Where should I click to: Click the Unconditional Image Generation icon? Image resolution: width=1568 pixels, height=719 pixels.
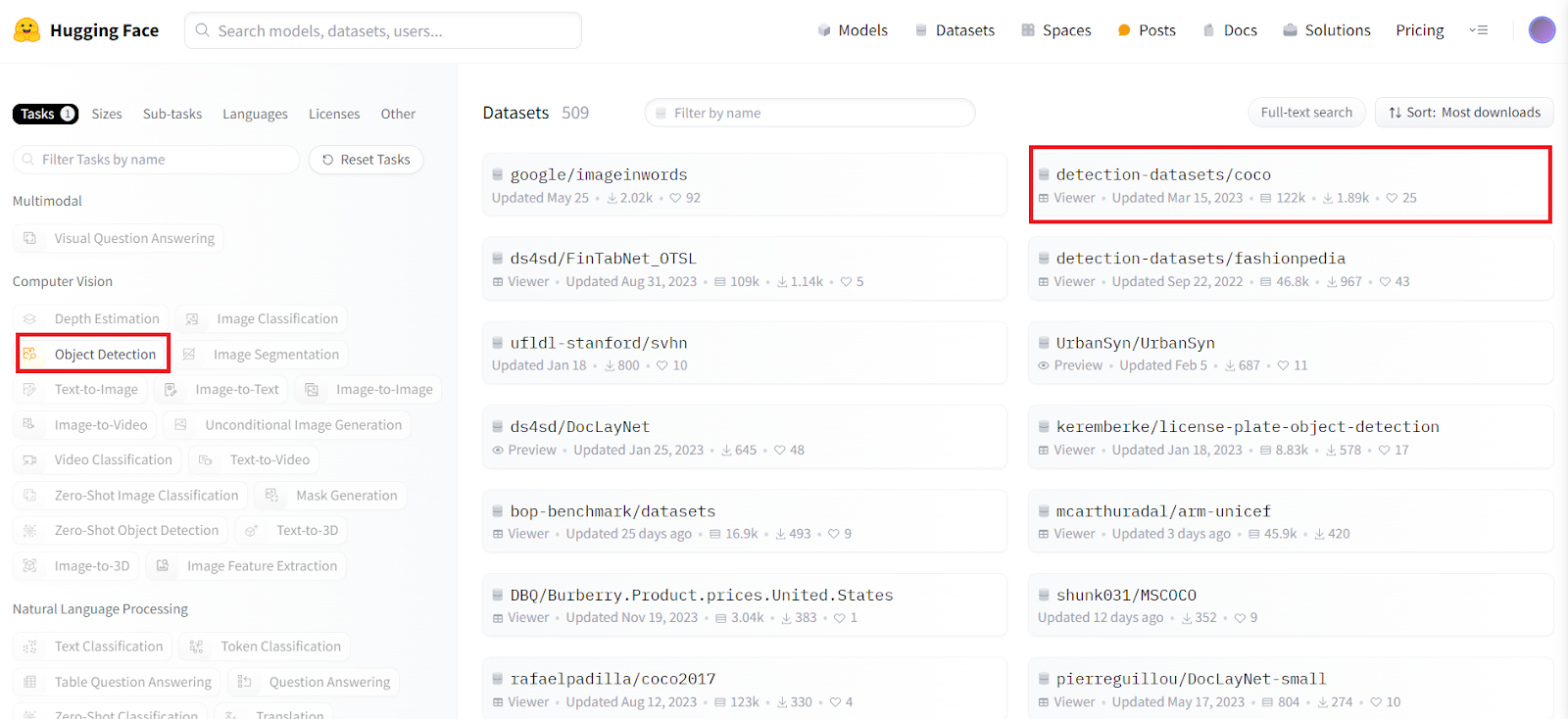(x=180, y=424)
